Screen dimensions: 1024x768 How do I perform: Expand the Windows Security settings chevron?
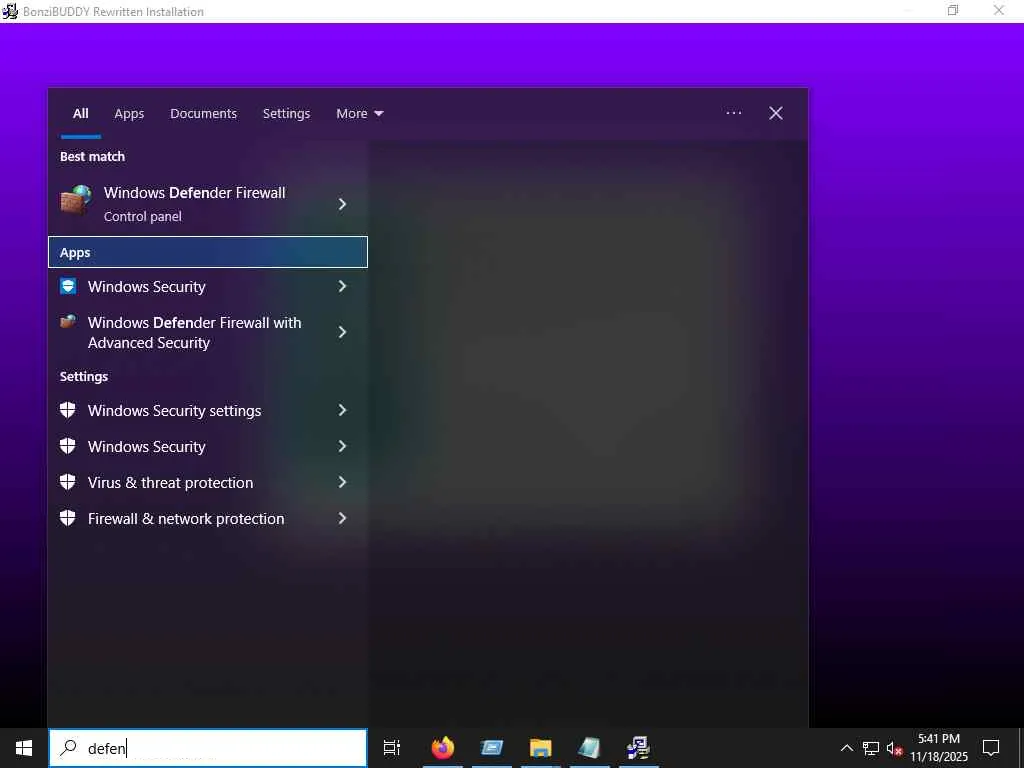pyautogui.click(x=342, y=410)
